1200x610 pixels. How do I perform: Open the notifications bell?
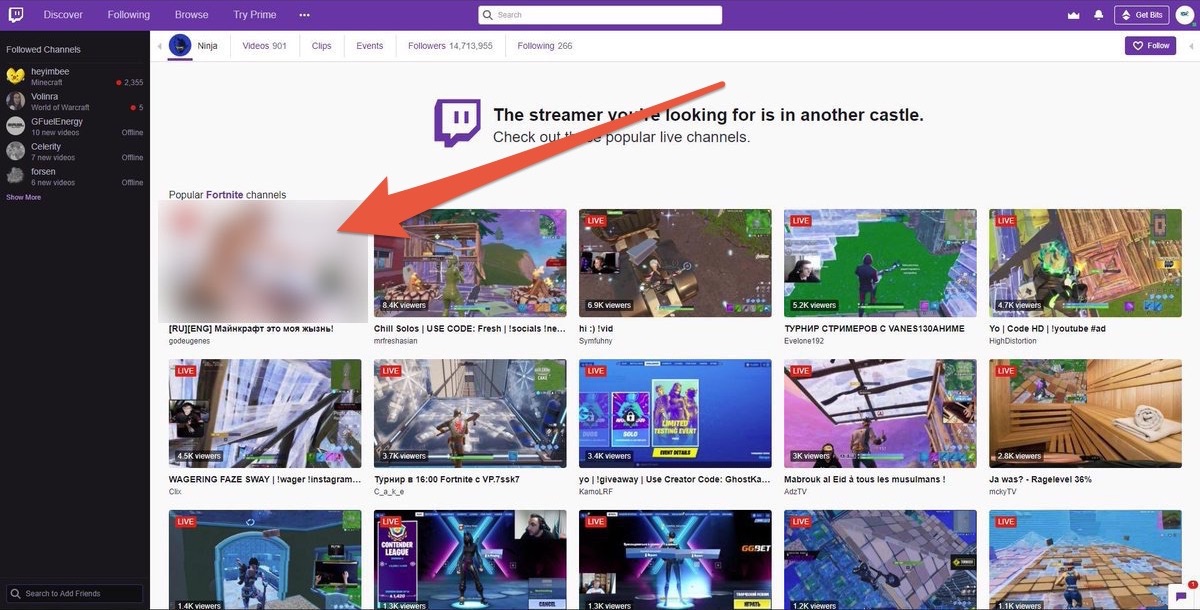(x=1099, y=15)
